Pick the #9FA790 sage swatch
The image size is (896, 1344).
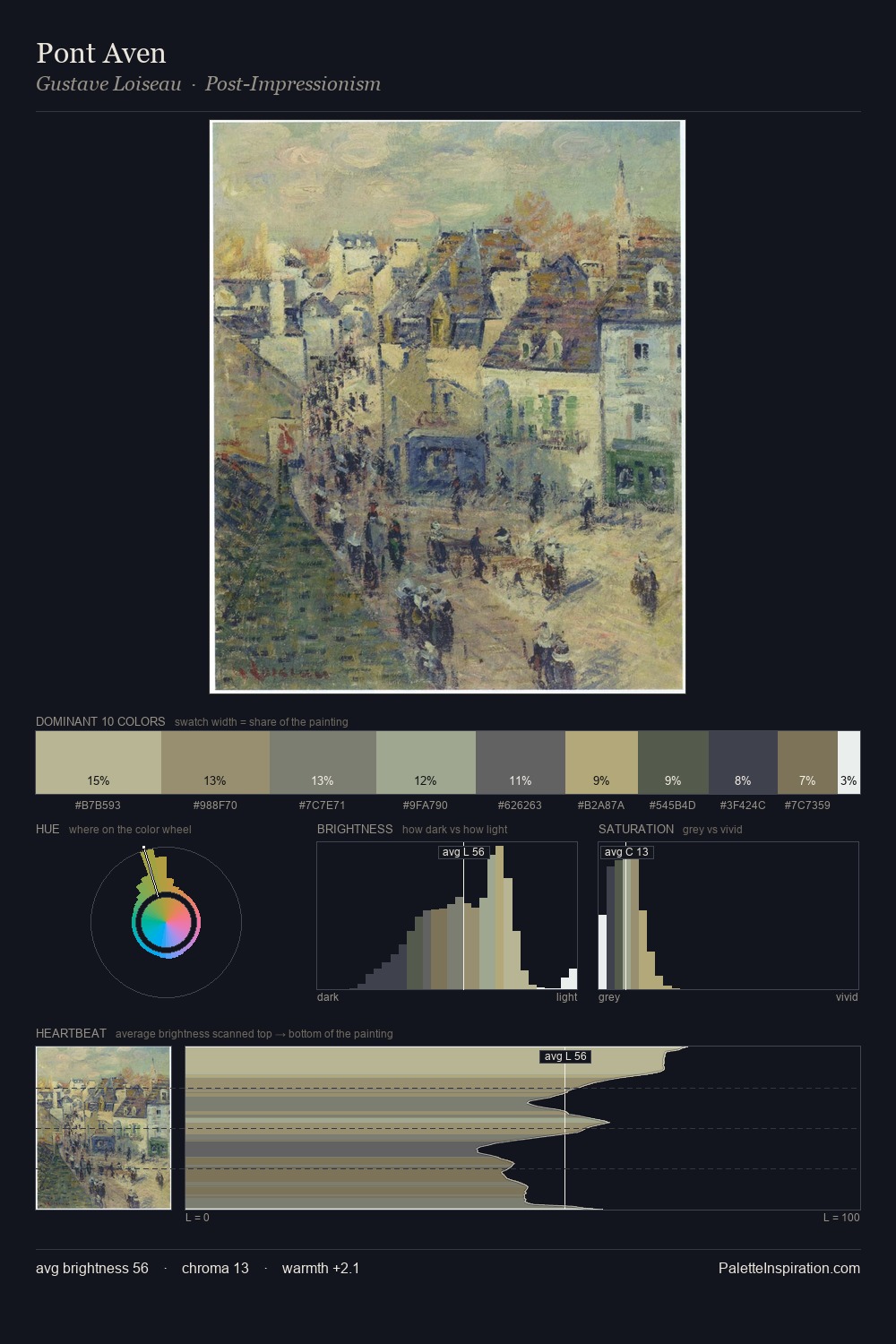(426, 762)
